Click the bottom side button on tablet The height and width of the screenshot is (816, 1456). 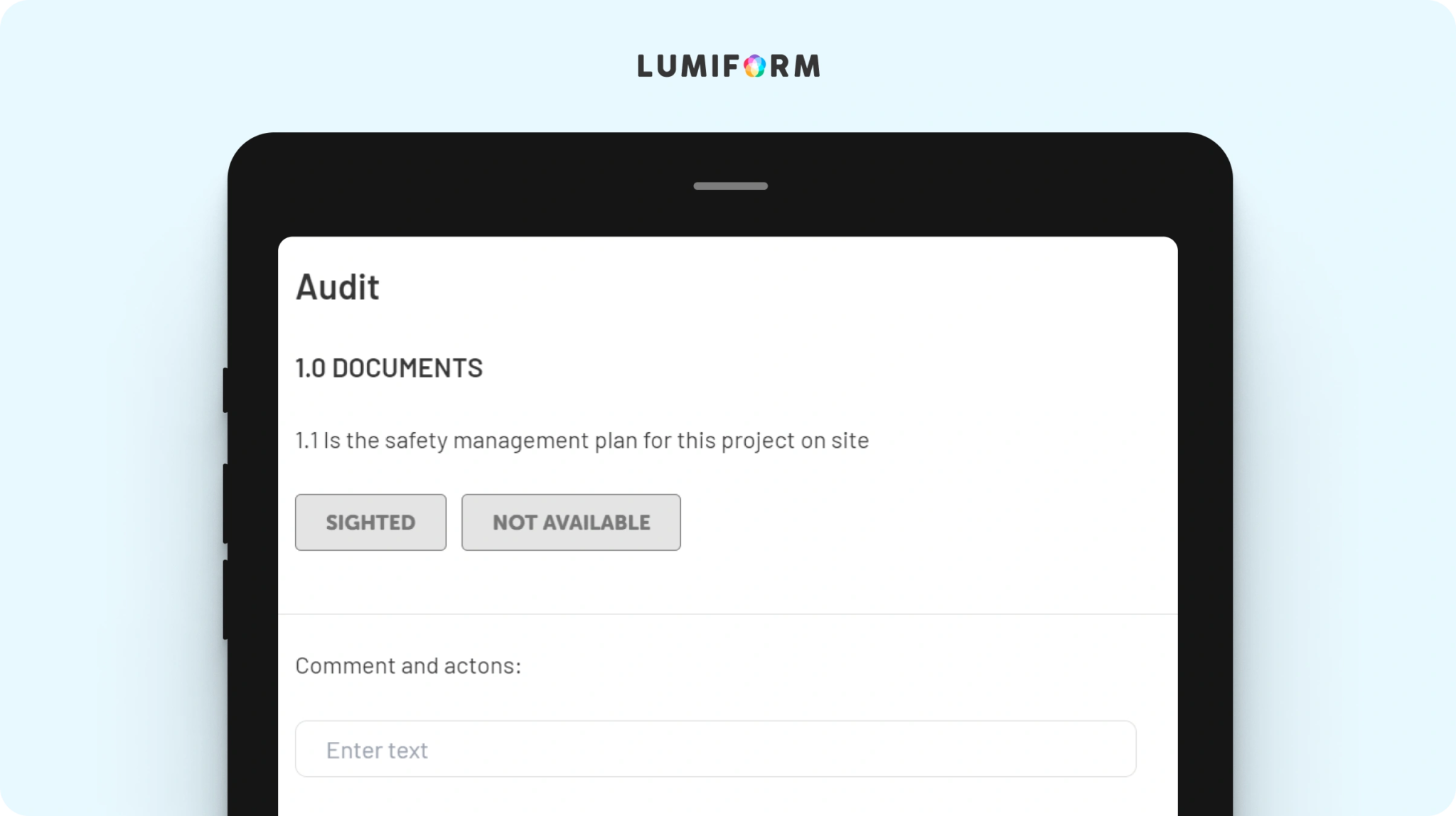pyautogui.click(x=225, y=599)
